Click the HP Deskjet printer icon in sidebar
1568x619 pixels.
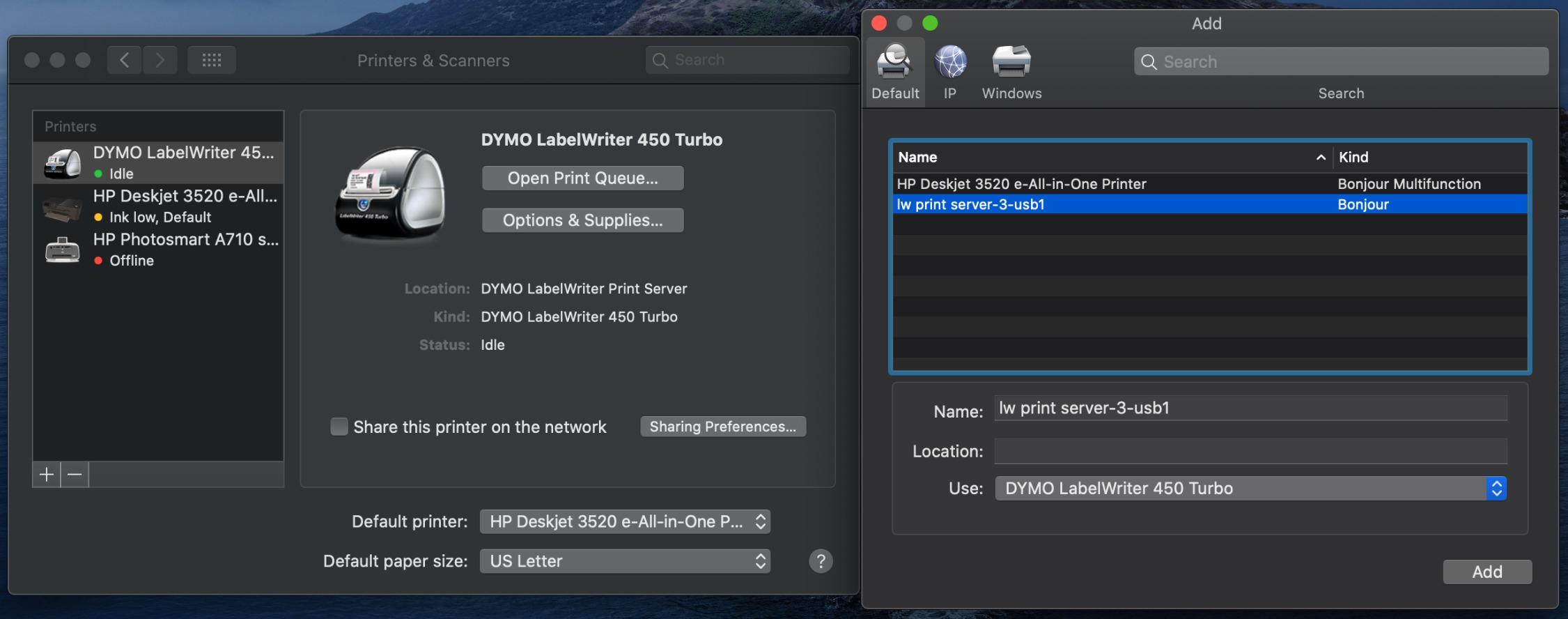pyautogui.click(x=63, y=208)
